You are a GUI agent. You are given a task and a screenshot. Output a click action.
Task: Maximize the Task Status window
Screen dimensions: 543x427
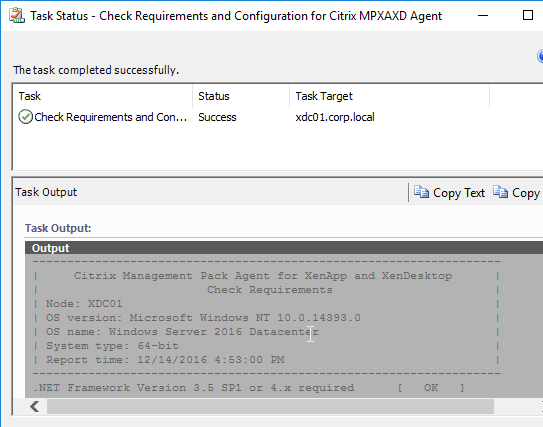click(x=528, y=15)
